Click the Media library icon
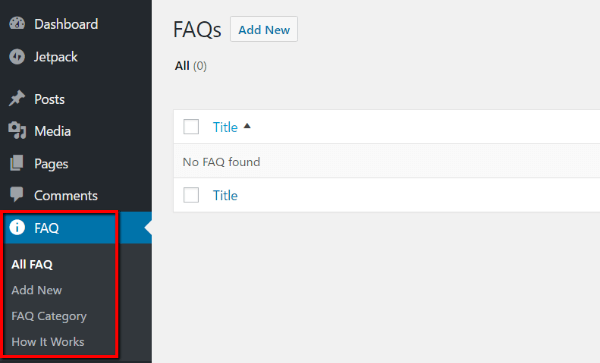This screenshot has height=363, width=600. [17, 131]
